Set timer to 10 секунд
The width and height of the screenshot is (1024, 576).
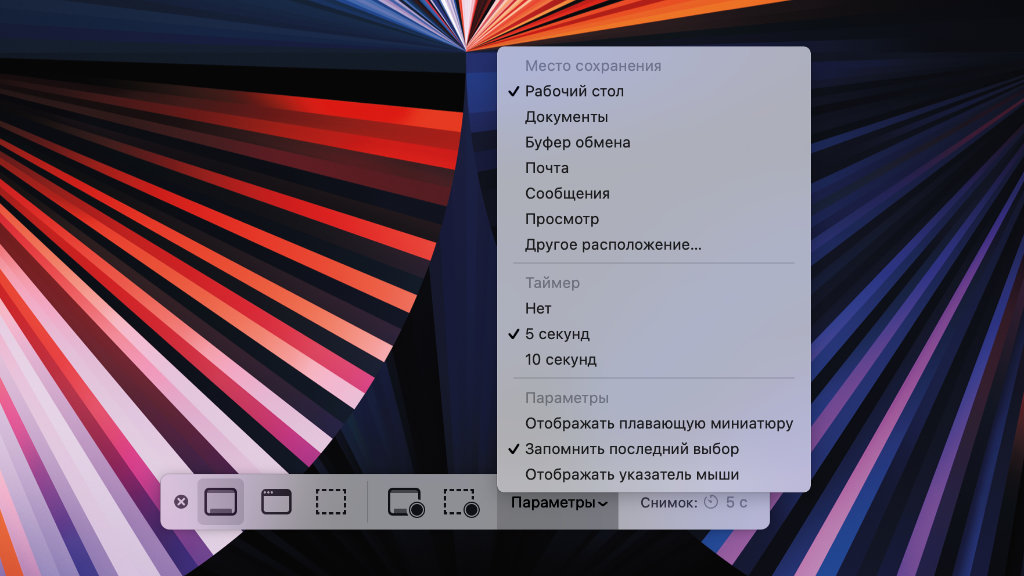560,360
